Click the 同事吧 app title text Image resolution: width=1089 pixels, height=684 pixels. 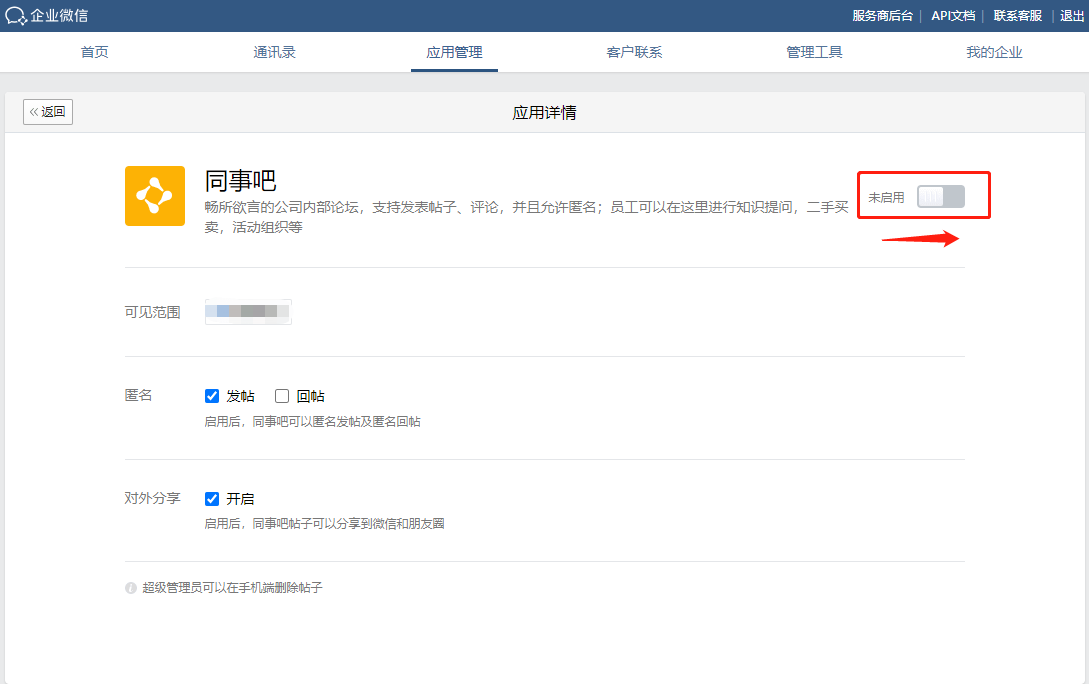[240, 181]
